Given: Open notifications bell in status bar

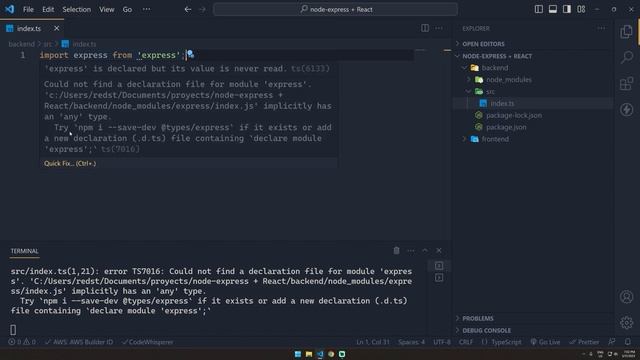Looking at the screenshot, I should [x=628, y=342].
